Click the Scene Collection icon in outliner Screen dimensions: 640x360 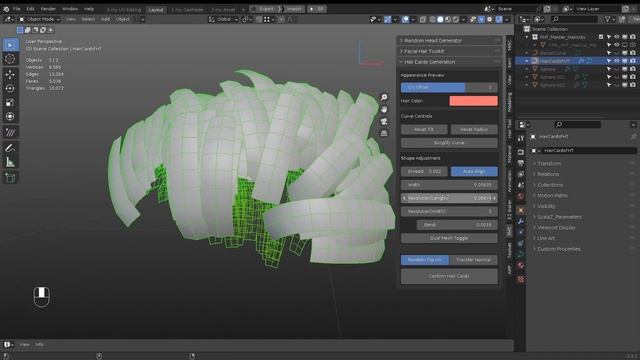point(527,29)
